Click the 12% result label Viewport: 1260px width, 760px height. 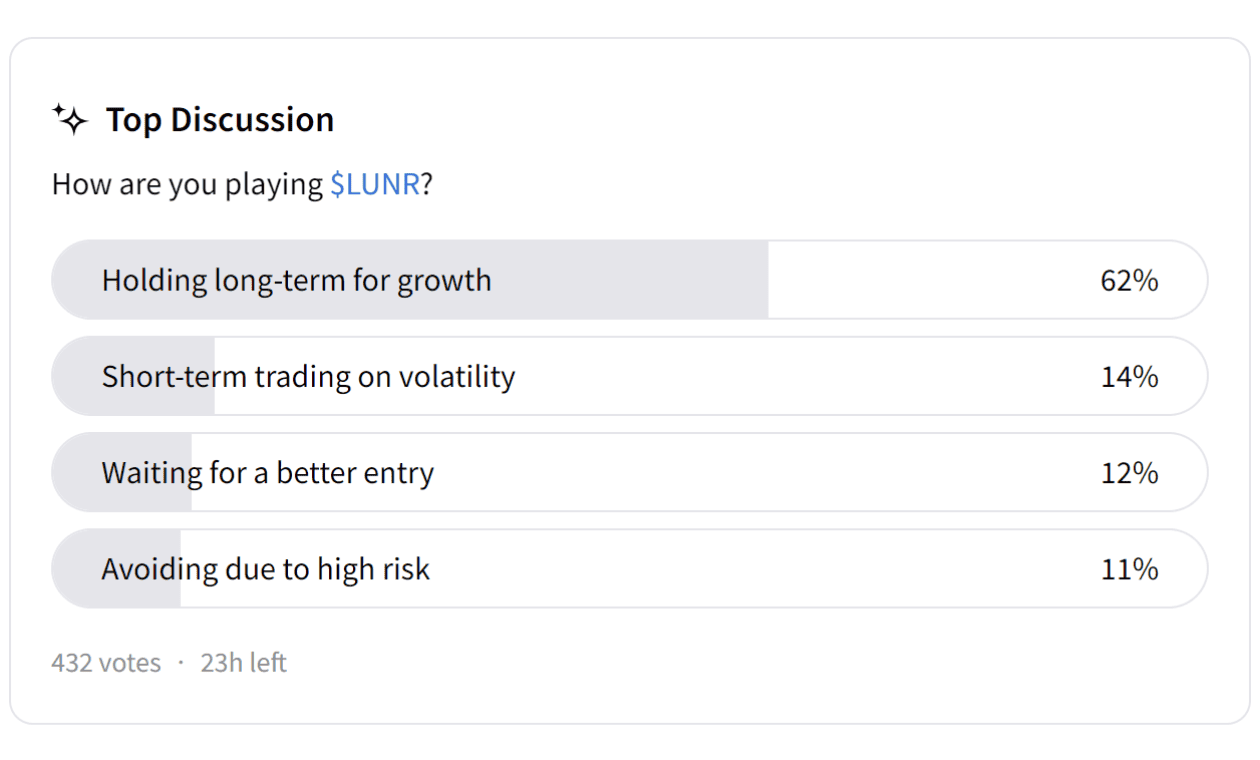(x=1129, y=473)
